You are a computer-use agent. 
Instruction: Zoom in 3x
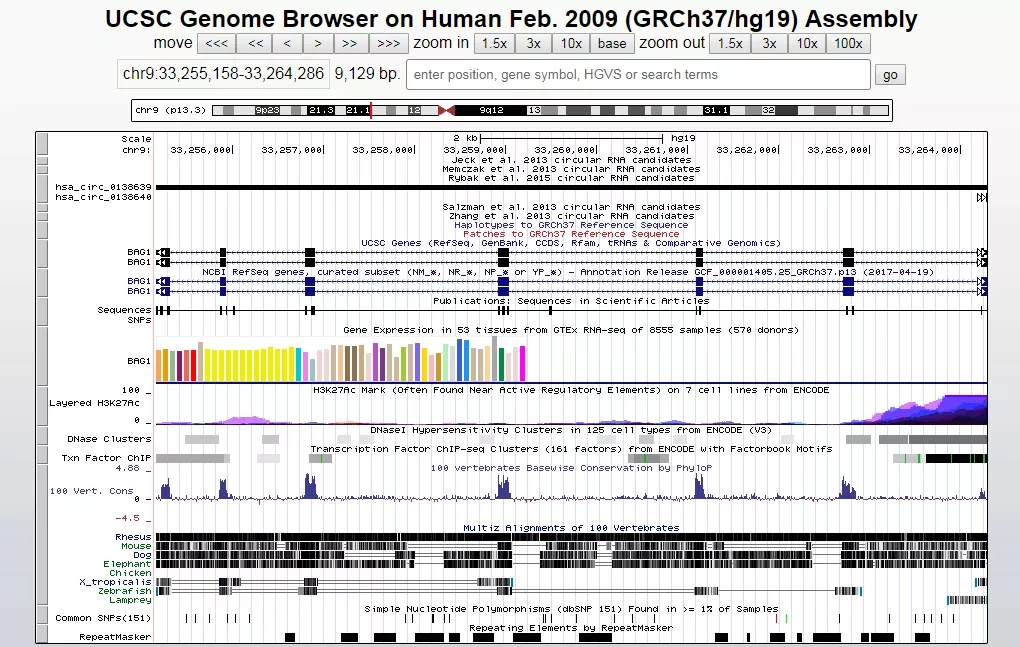[533, 44]
